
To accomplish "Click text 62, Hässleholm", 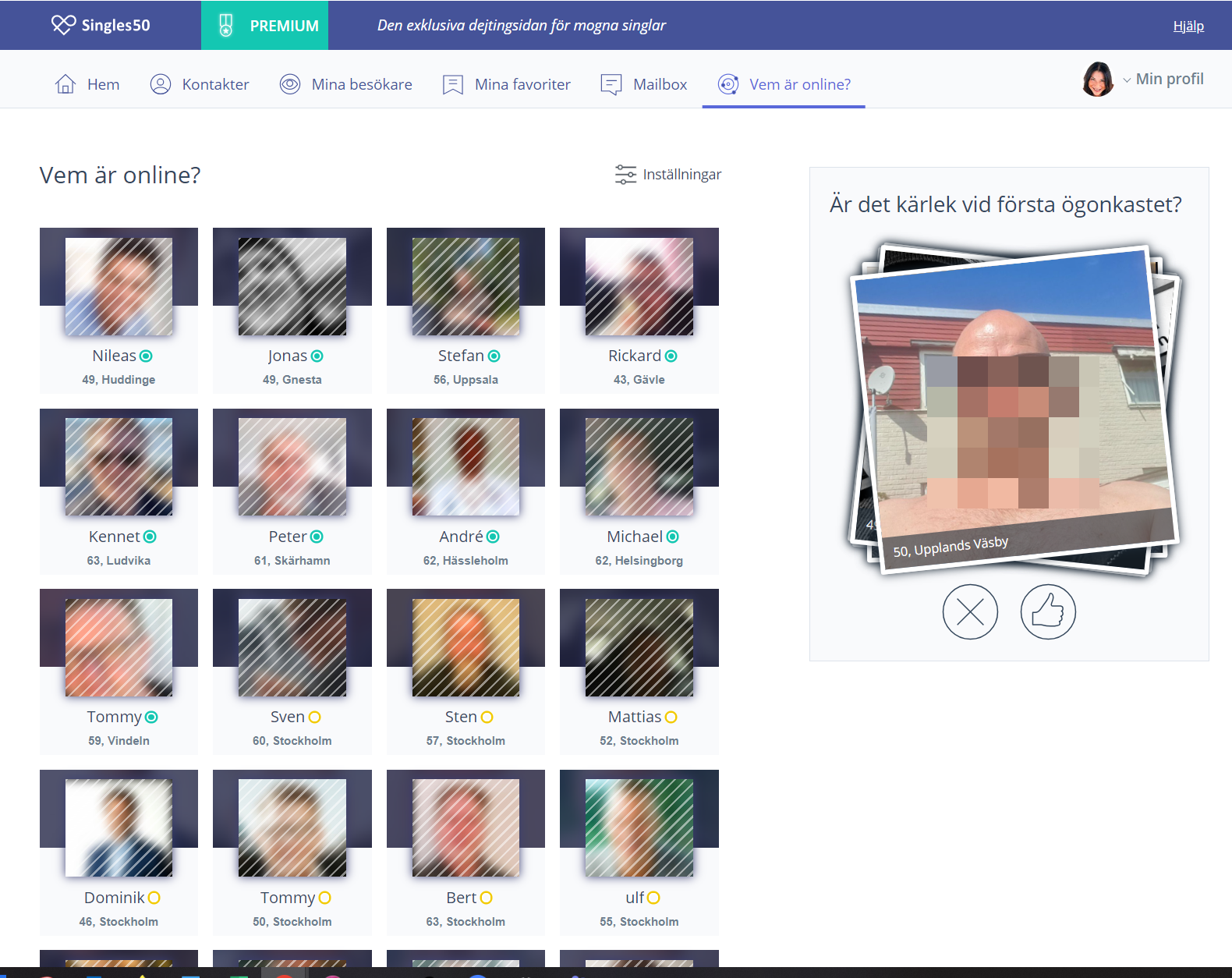I will [x=466, y=561].
